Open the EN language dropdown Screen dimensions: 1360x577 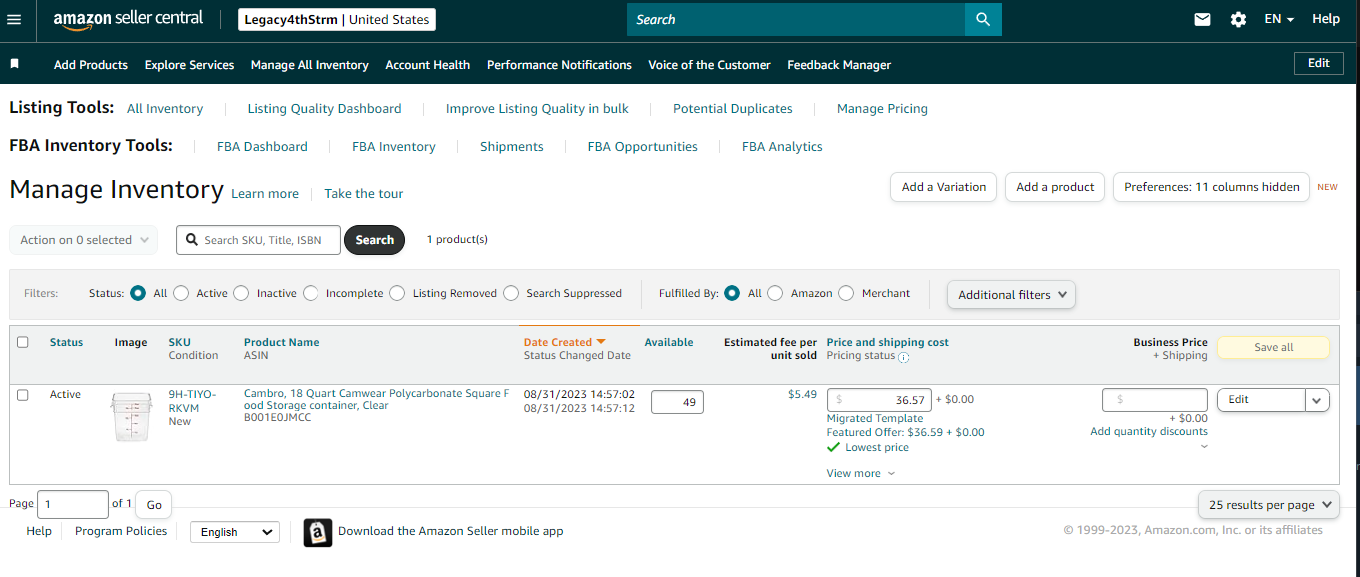tap(1279, 19)
